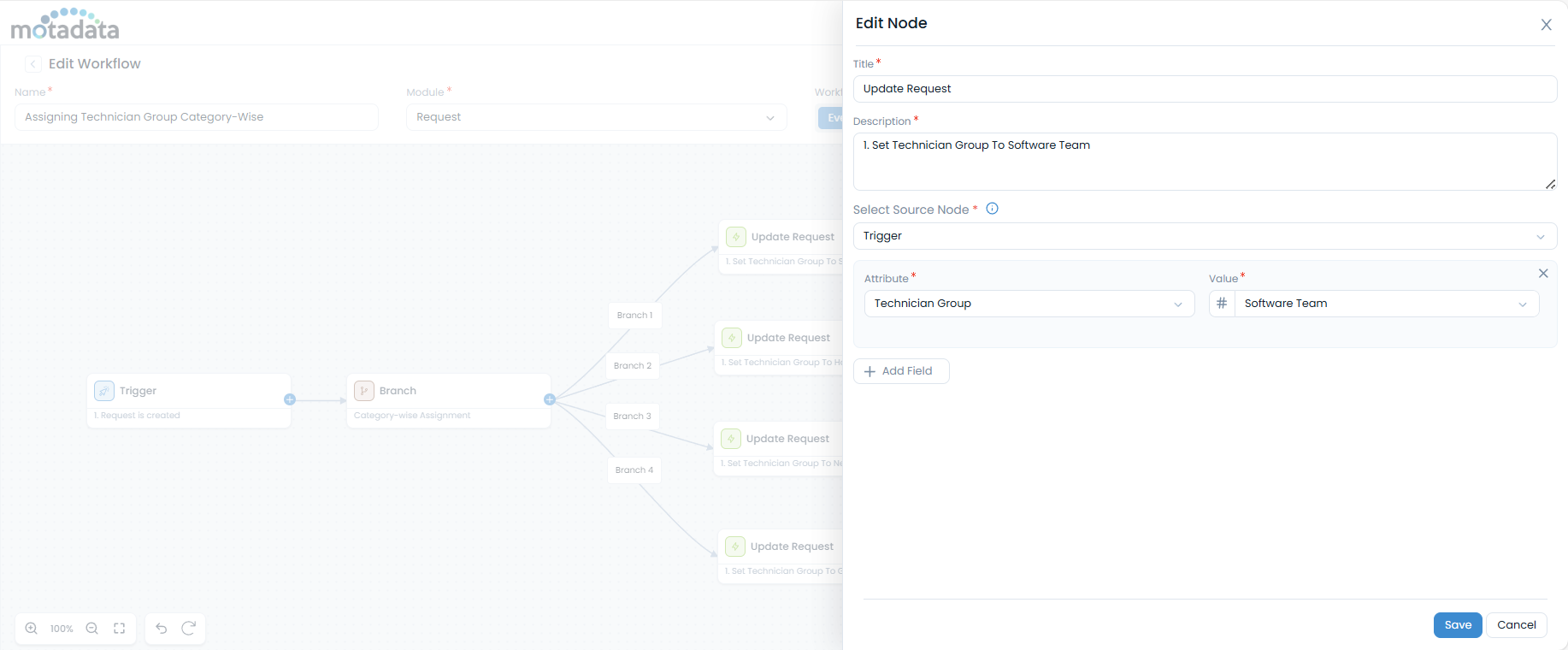This screenshot has width=1568, height=650.
Task: Click the Trigger node icon on canvas
Action: 104,391
